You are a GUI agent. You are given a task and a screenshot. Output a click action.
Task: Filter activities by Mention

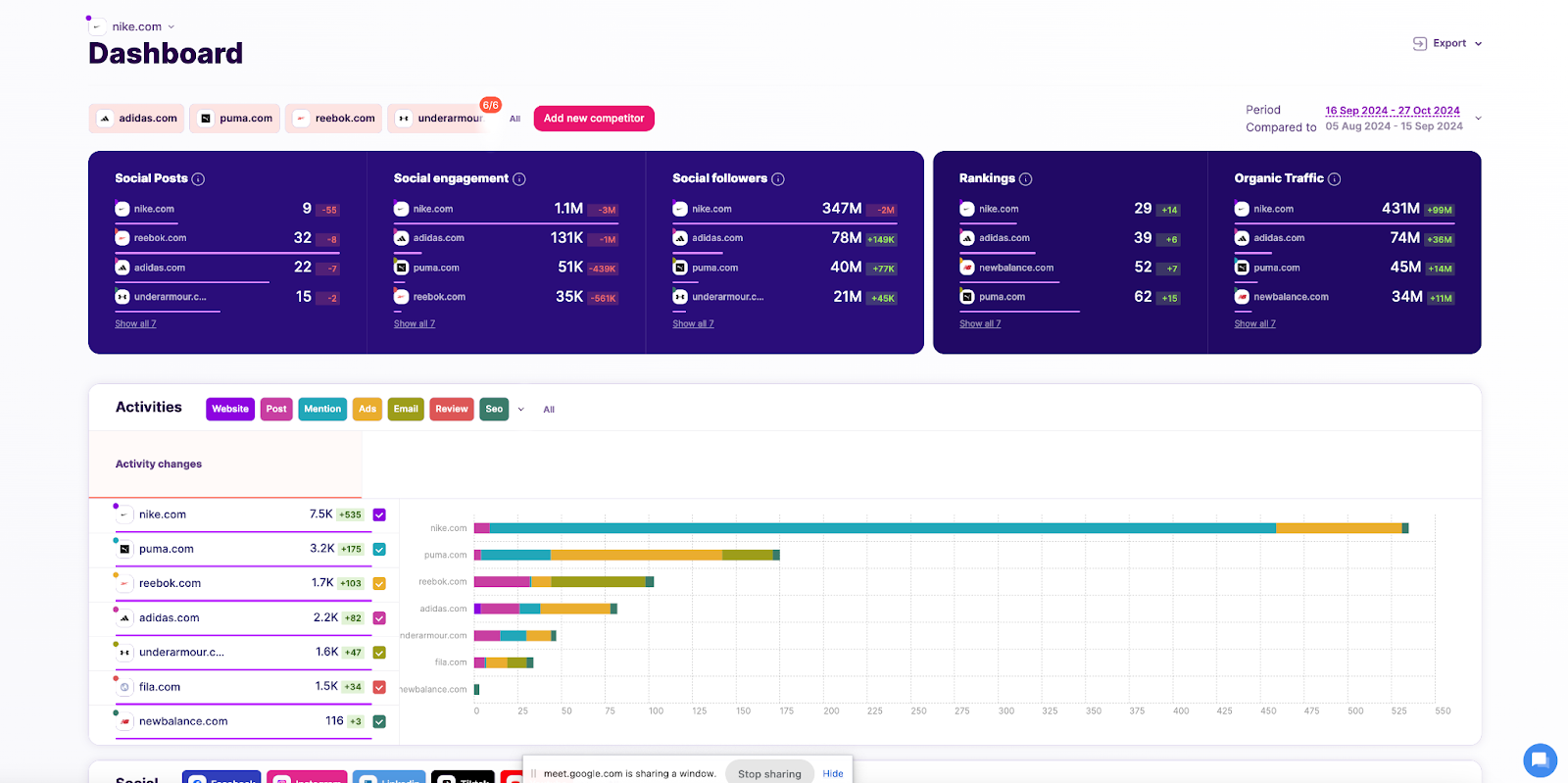322,410
